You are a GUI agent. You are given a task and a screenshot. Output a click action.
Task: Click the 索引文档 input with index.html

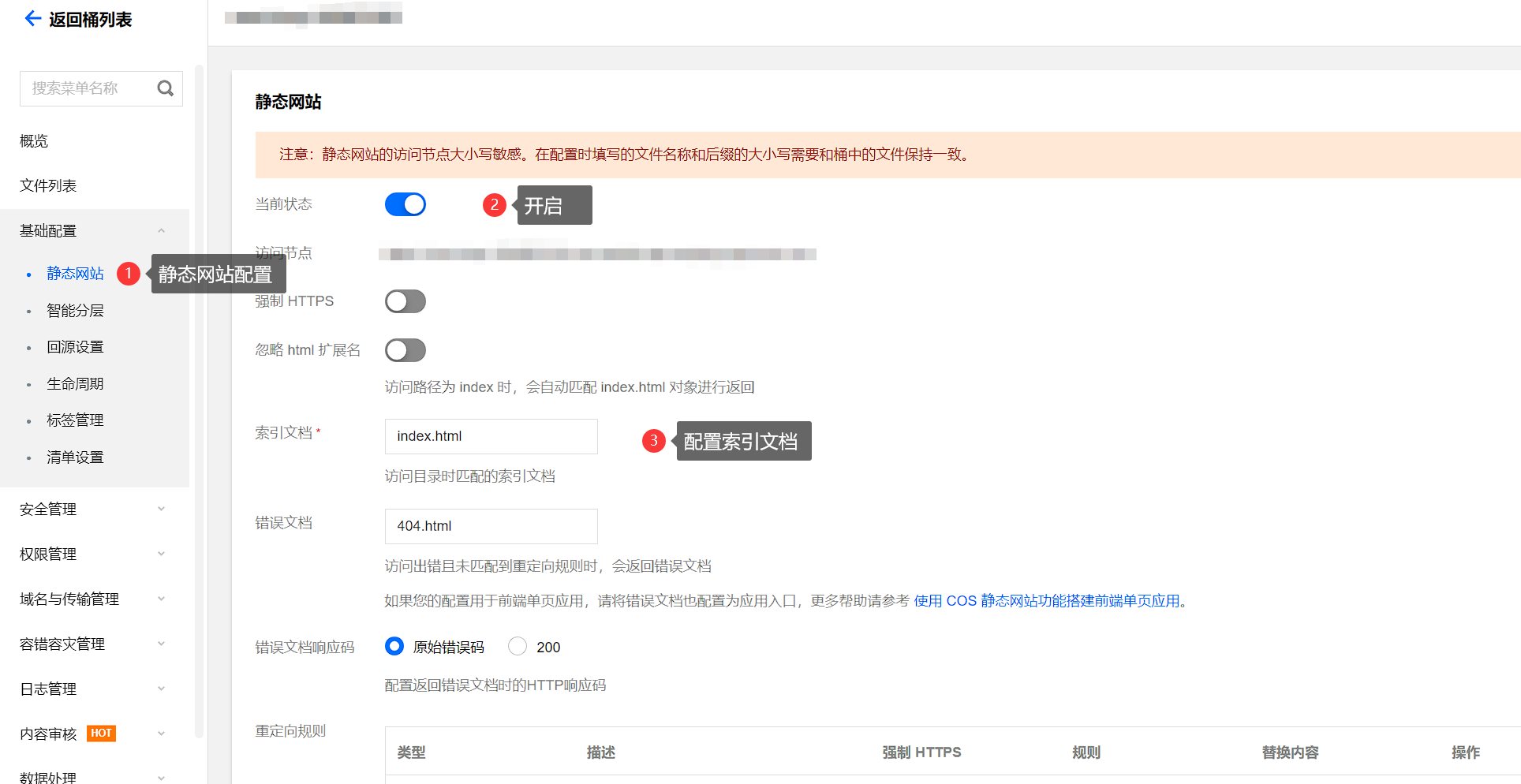(491, 436)
